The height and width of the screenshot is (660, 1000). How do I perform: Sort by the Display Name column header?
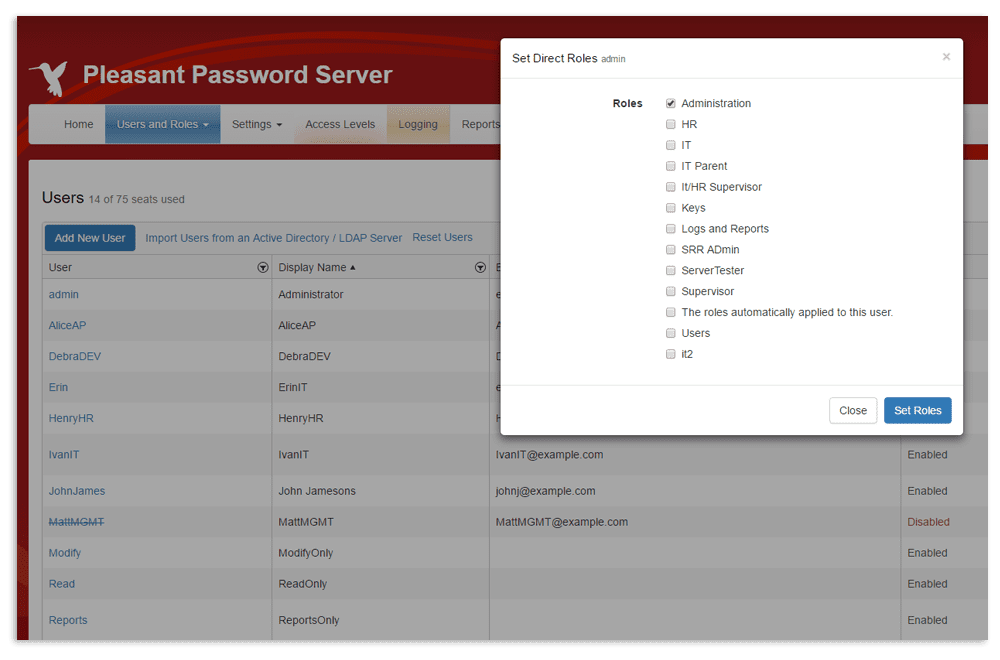point(312,268)
